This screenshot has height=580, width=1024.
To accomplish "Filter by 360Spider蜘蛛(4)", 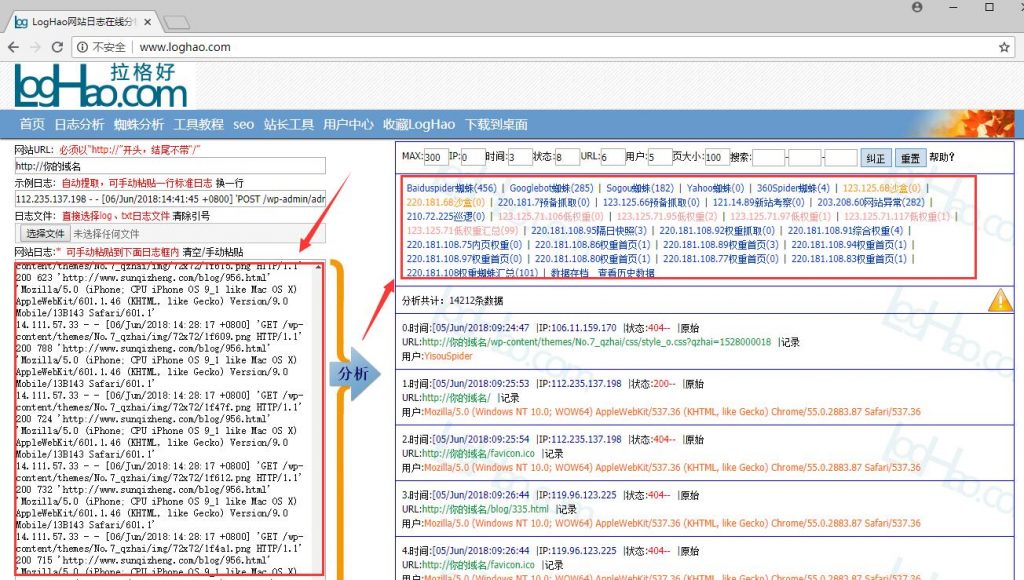I will [793, 188].
